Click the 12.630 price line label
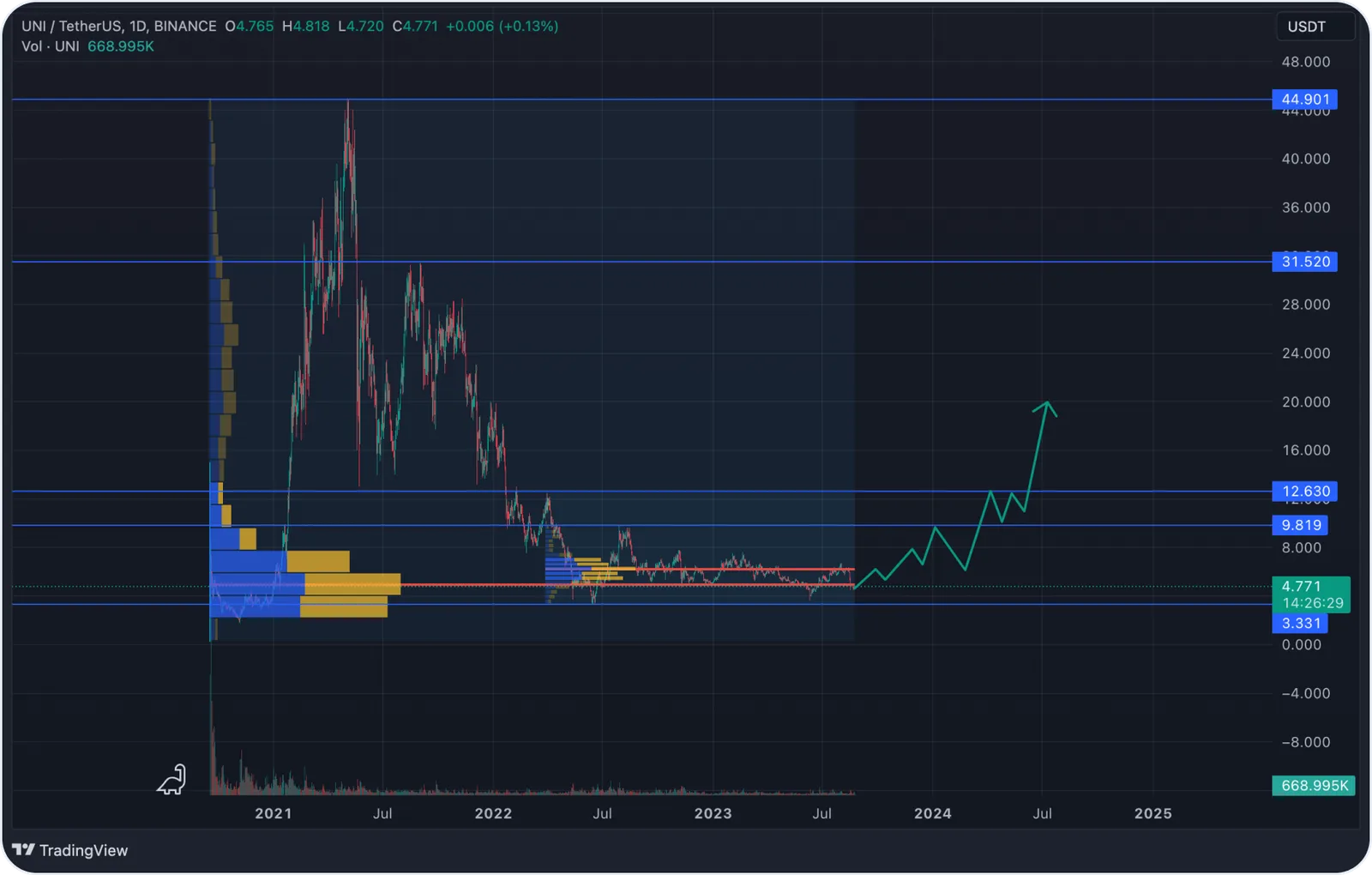The image size is (1372, 875). (x=1304, y=492)
